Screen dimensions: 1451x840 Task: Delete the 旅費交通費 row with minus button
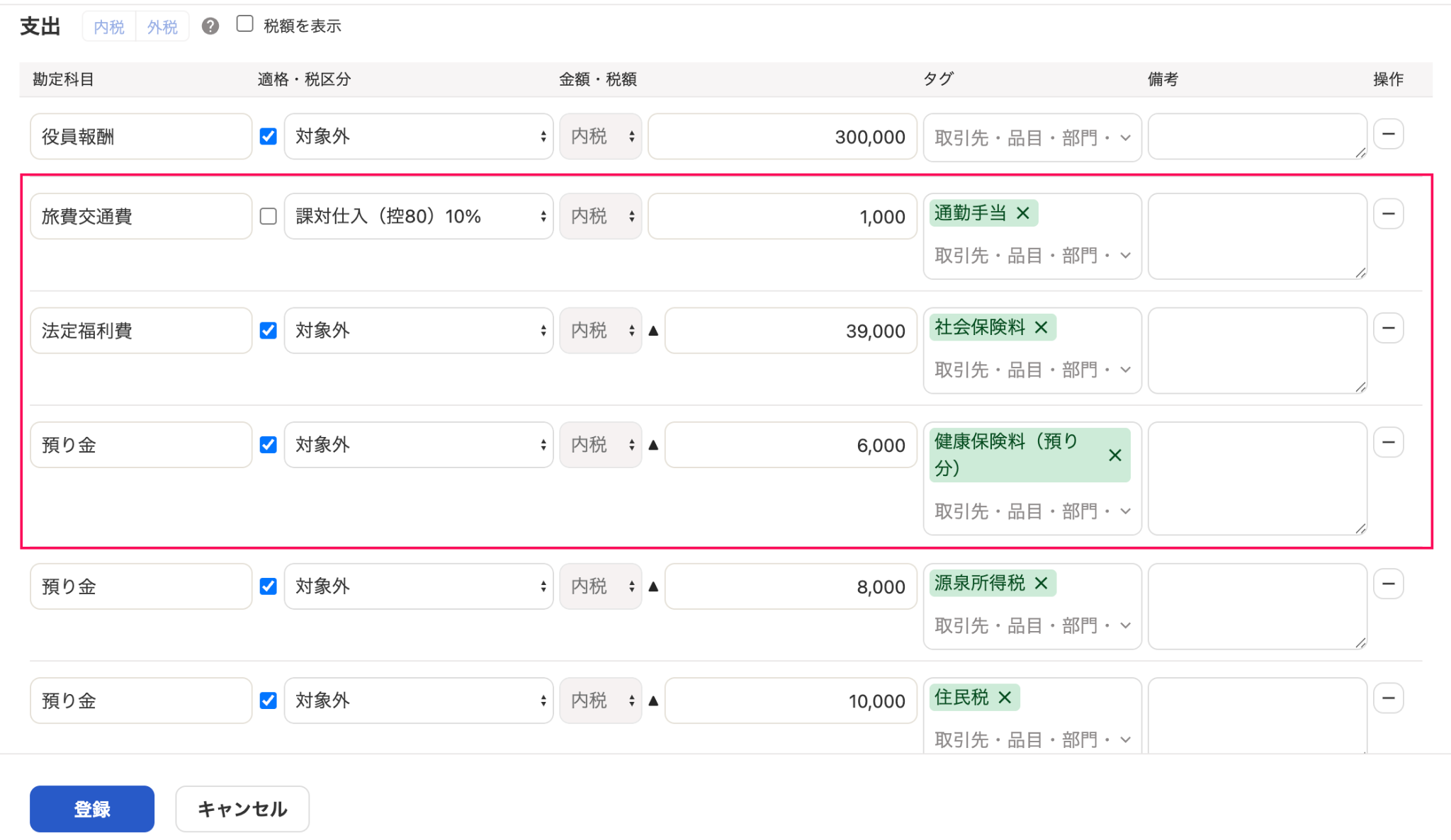tap(1388, 214)
